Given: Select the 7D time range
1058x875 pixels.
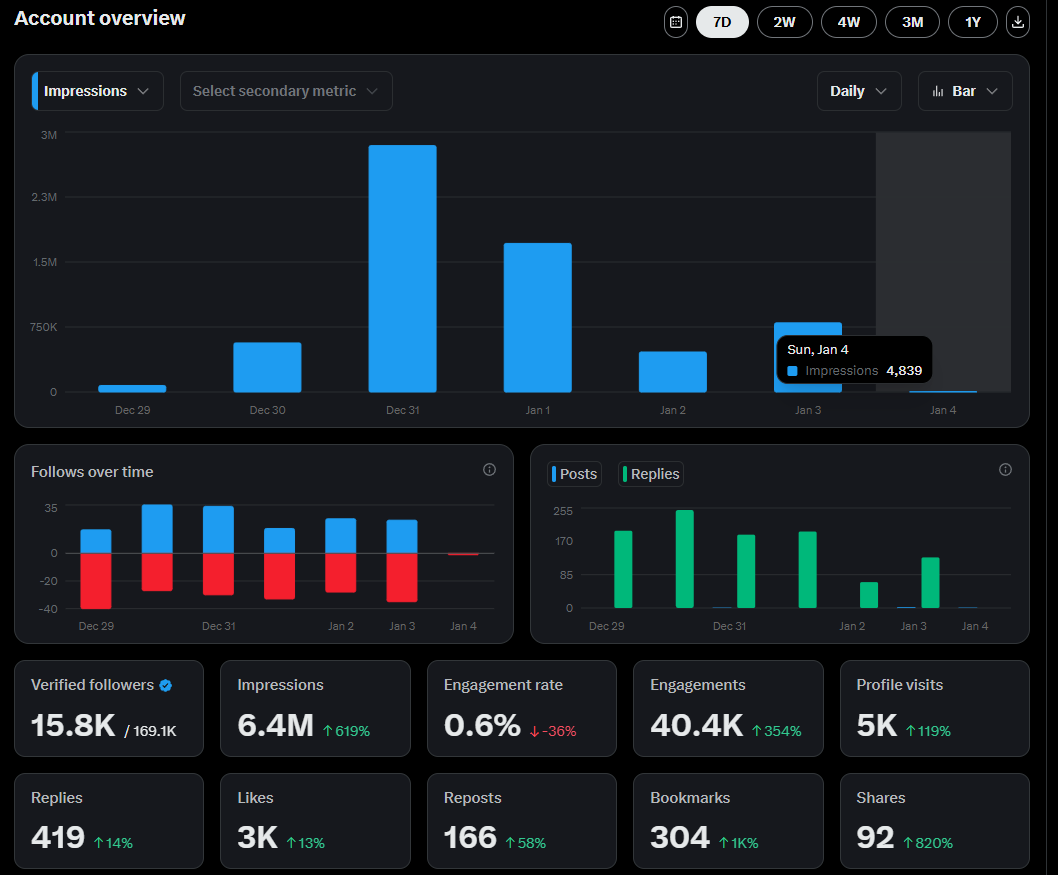Looking at the screenshot, I should tap(722, 22).
